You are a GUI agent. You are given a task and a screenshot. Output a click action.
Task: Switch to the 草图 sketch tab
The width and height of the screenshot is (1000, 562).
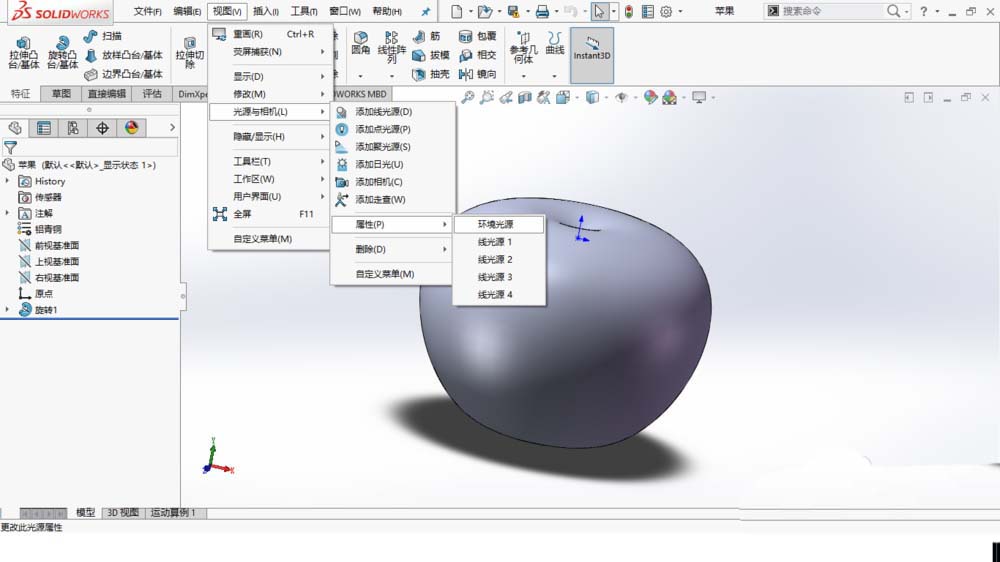coord(61,94)
